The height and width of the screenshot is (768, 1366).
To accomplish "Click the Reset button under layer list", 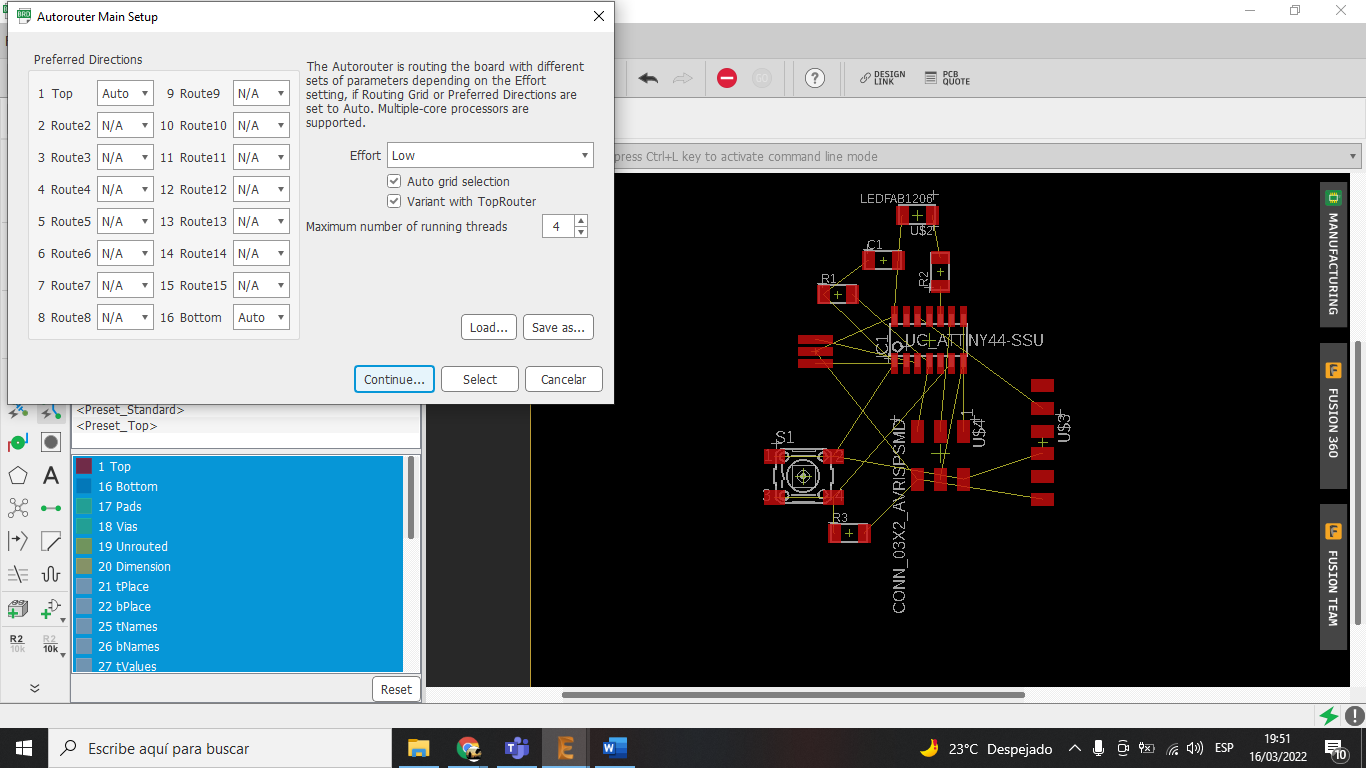I will 396,689.
